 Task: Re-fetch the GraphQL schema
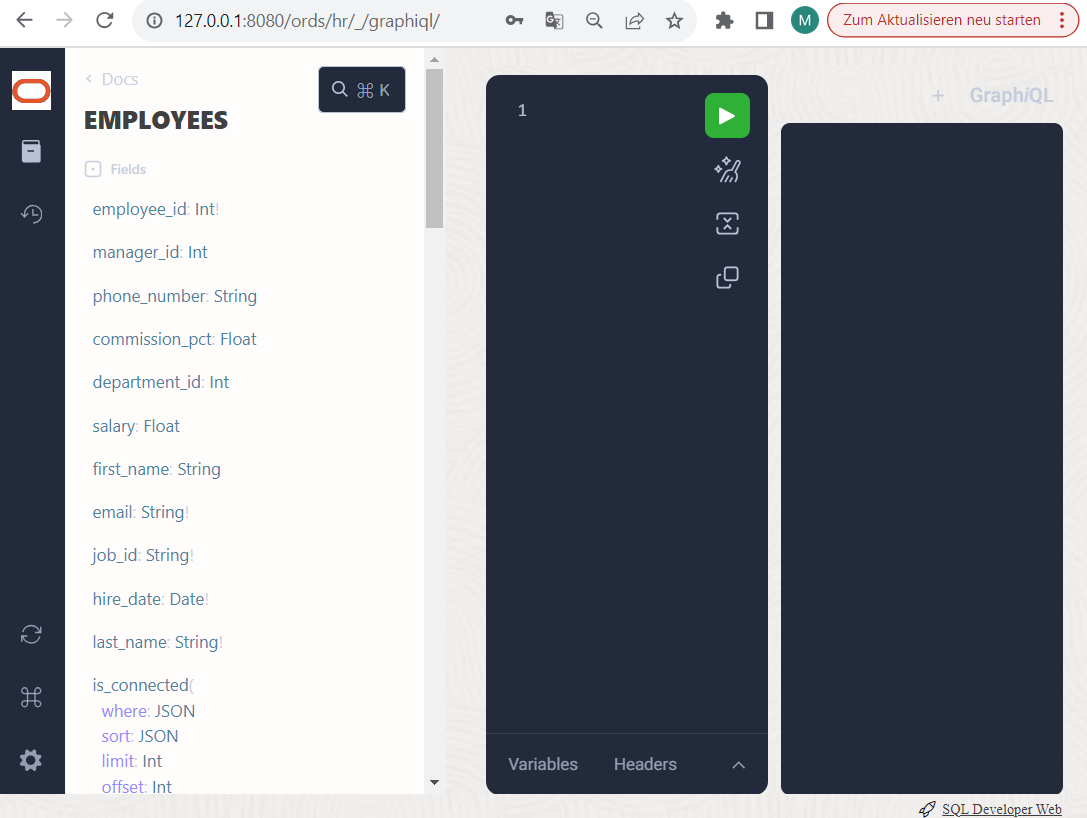31,634
